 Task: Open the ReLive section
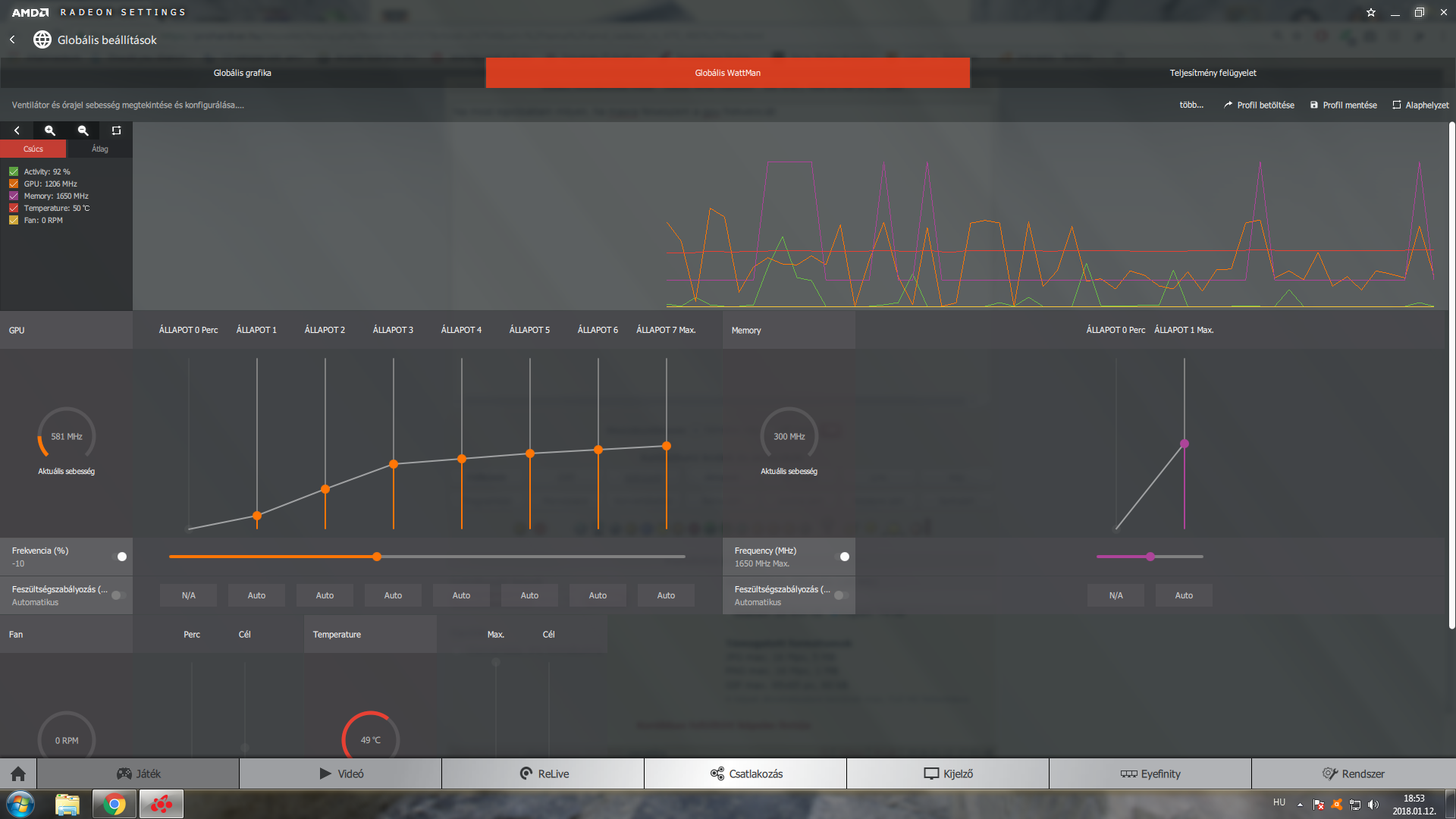coord(543,773)
